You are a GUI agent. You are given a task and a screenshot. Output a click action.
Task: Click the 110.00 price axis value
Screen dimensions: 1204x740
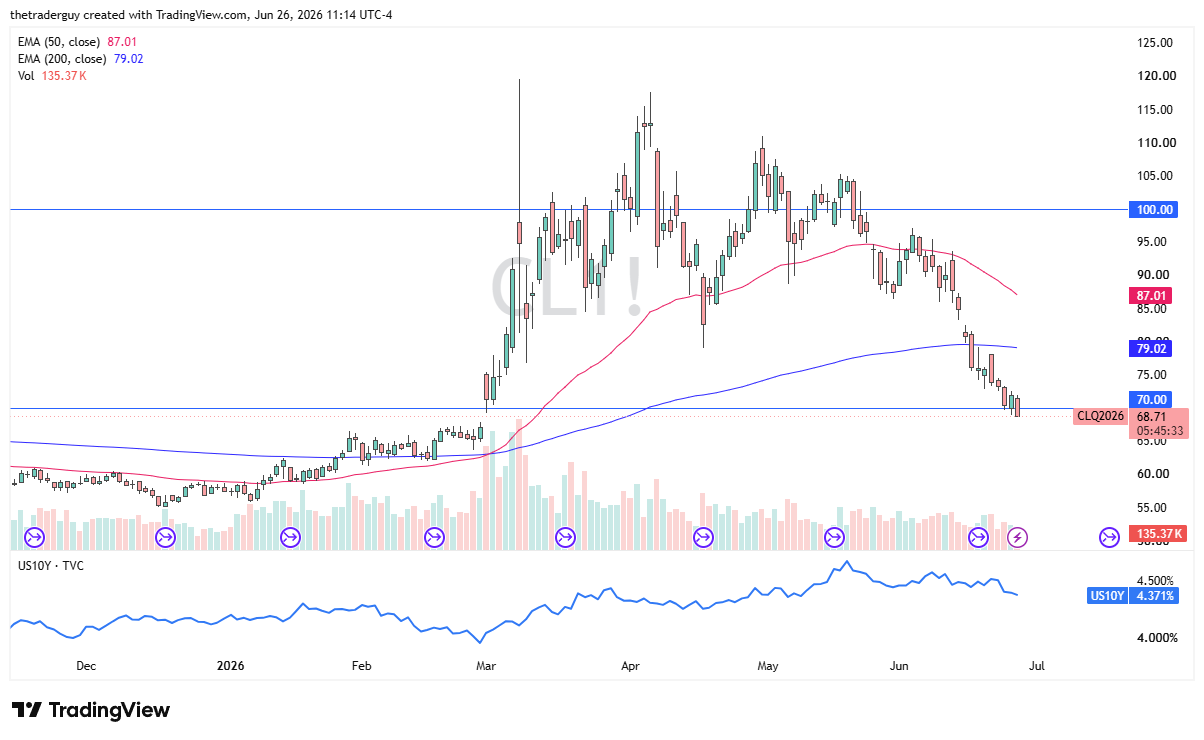1155,143
